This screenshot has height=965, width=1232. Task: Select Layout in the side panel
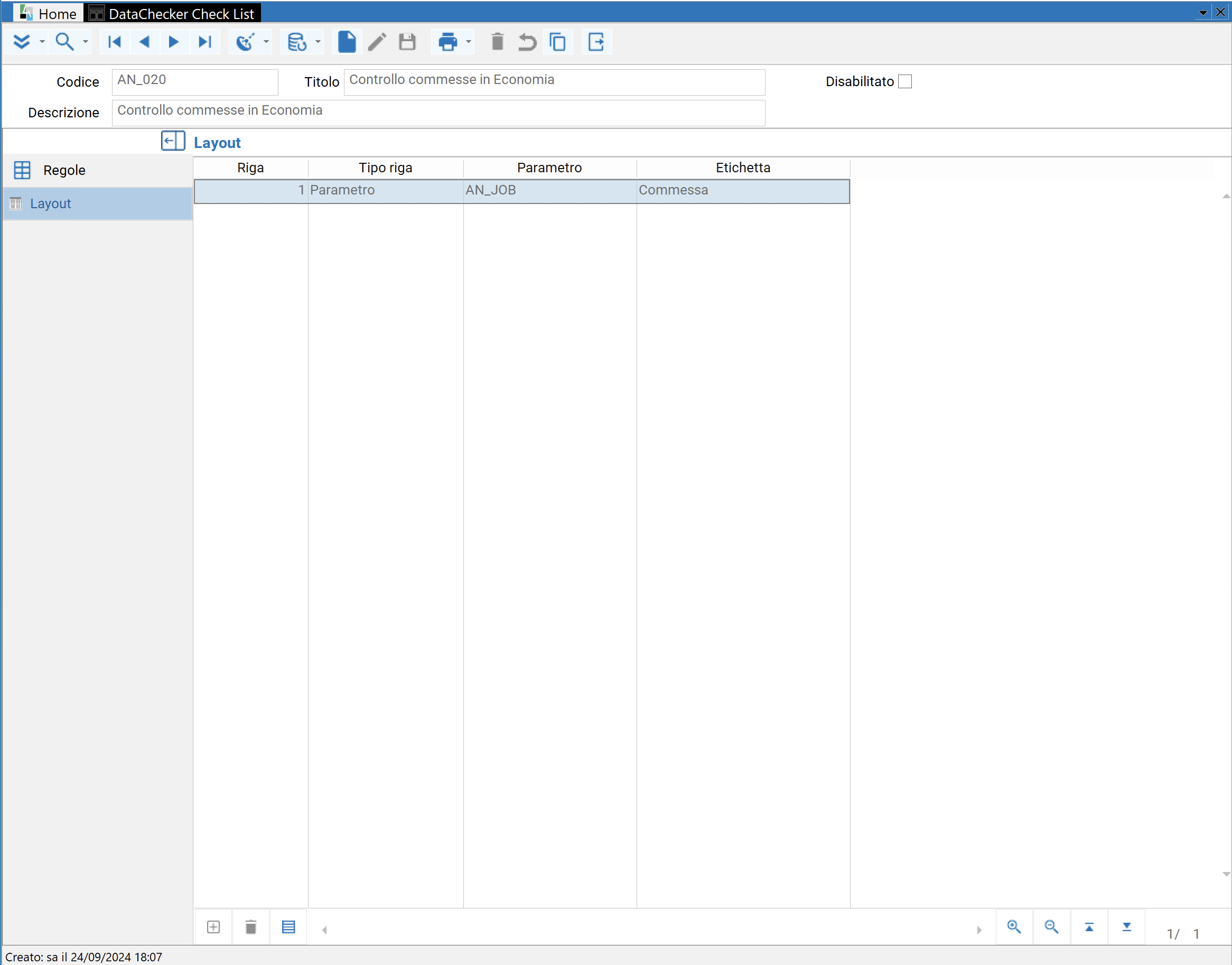[x=97, y=203]
